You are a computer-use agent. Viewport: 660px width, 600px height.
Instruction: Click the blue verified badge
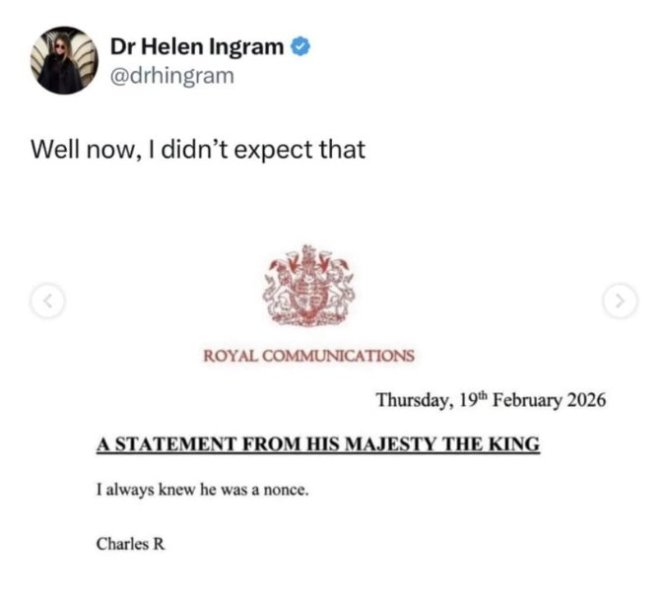click(x=299, y=46)
